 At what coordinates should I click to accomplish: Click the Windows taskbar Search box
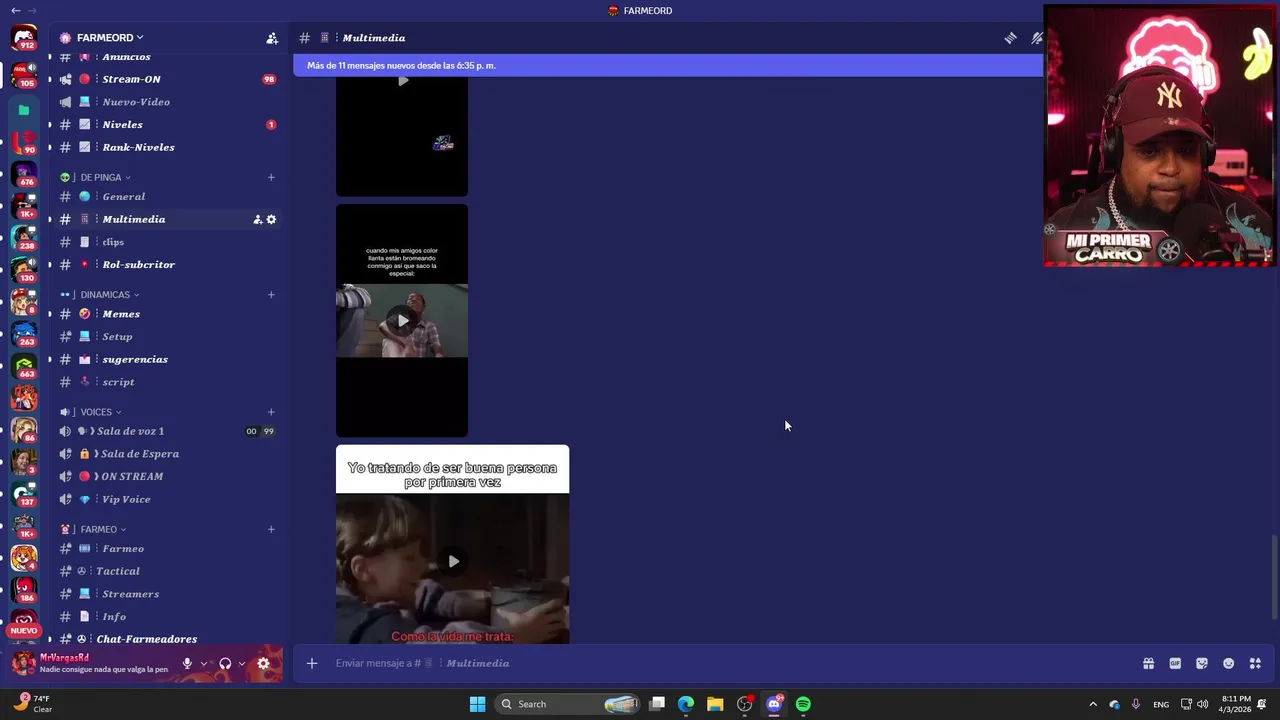tap(568, 704)
